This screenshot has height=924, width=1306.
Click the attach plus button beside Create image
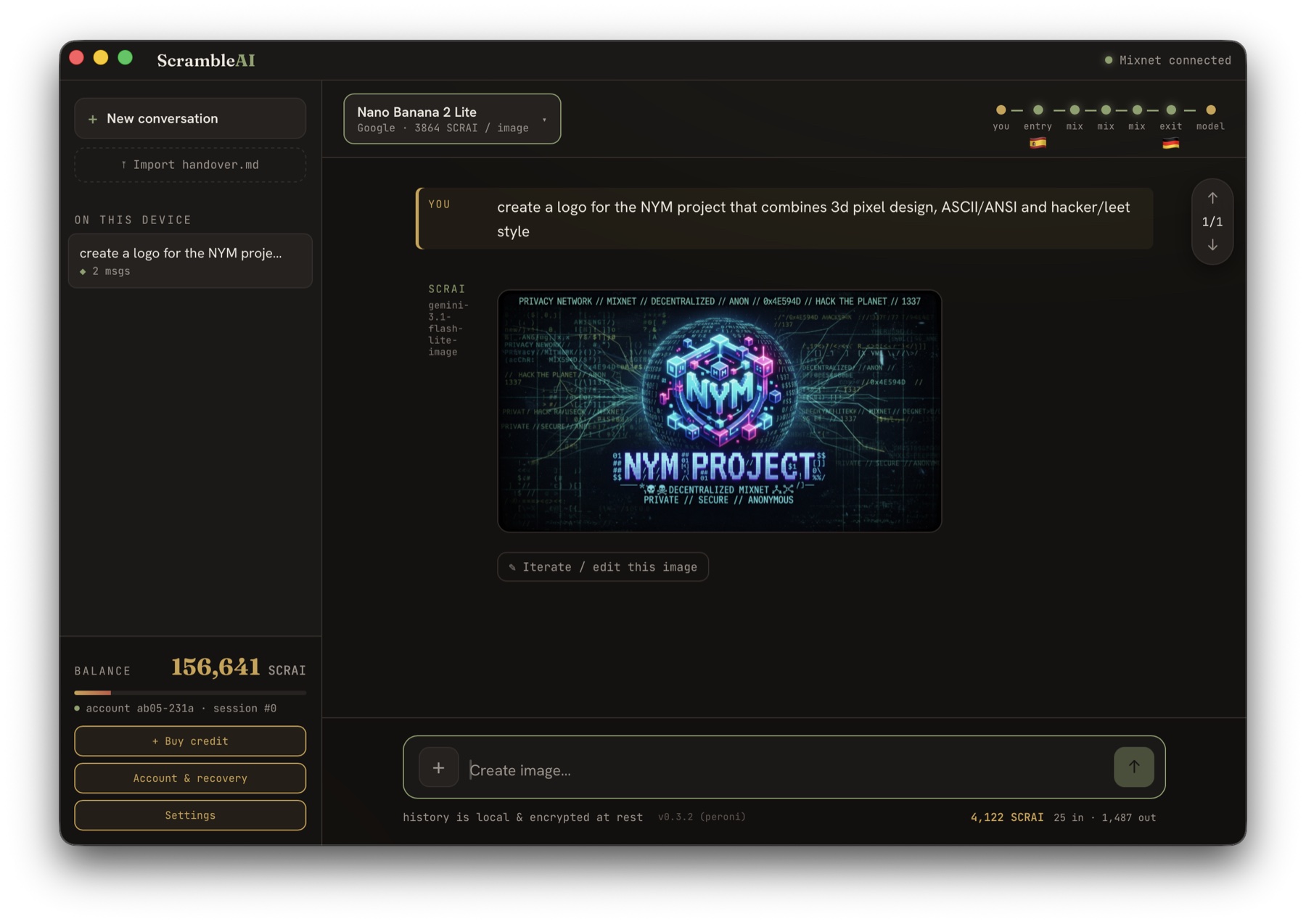coord(438,767)
